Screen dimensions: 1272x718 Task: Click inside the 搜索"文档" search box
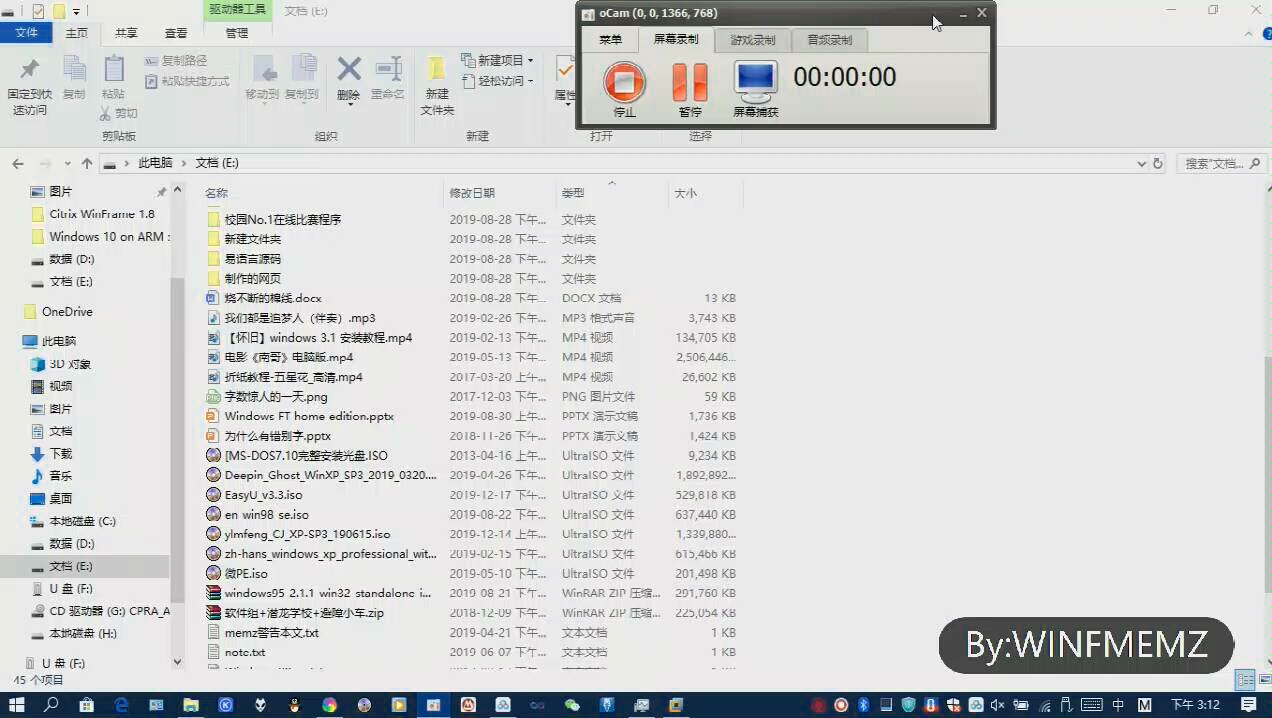click(1215, 162)
